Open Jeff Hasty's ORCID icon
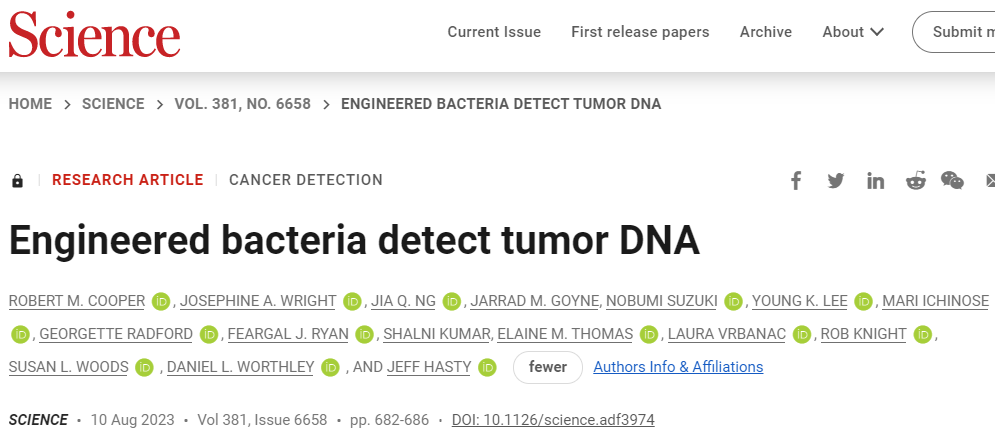The height and width of the screenshot is (434, 995). tap(487, 367)
